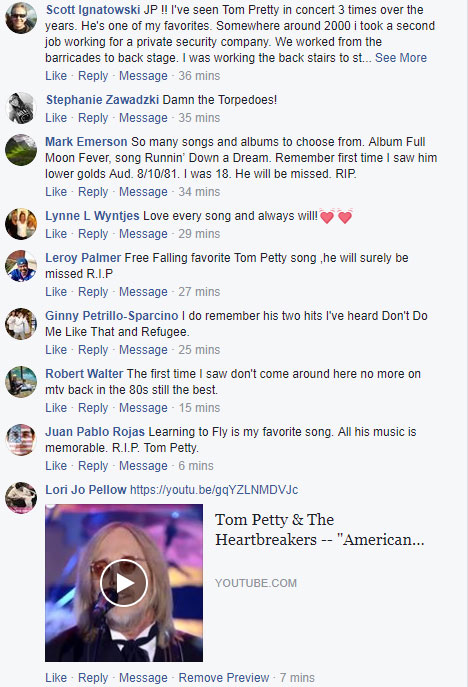This screenshot has width=468, height=687.
Task: Expand Scott's comment with See More
Action: (401, 58)
